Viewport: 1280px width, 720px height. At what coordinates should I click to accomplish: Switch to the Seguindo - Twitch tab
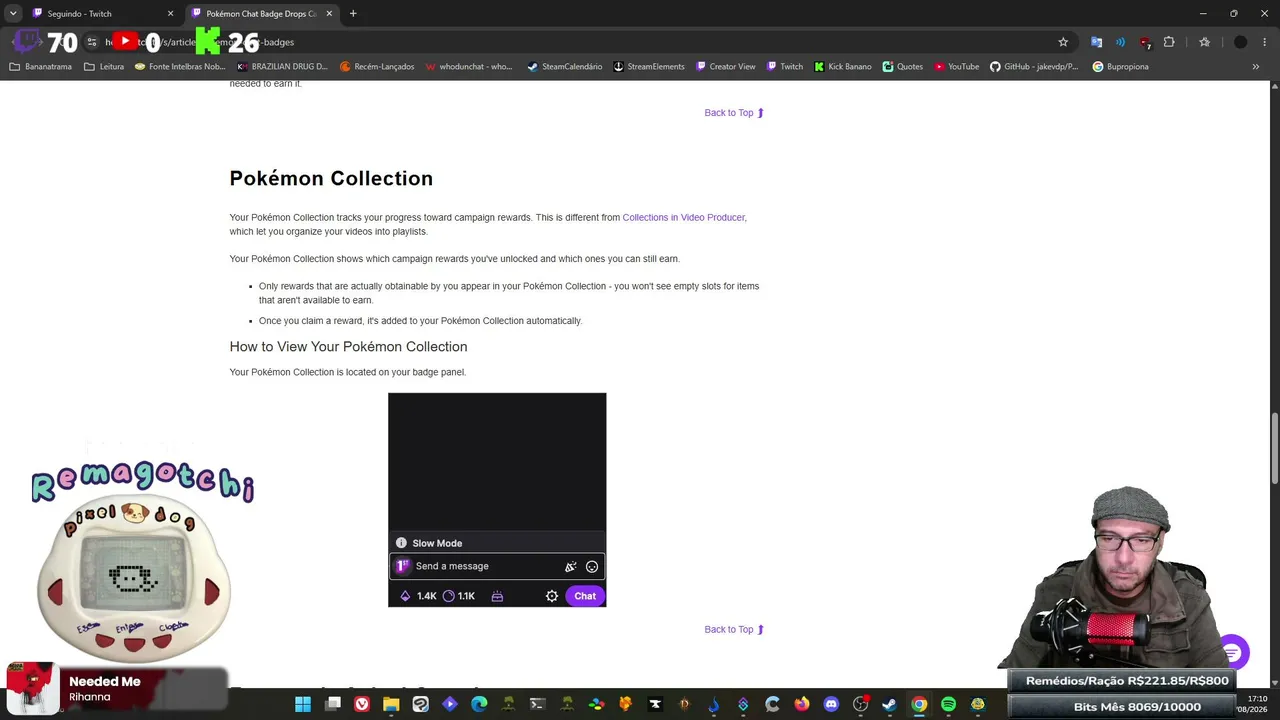(103, 14)
